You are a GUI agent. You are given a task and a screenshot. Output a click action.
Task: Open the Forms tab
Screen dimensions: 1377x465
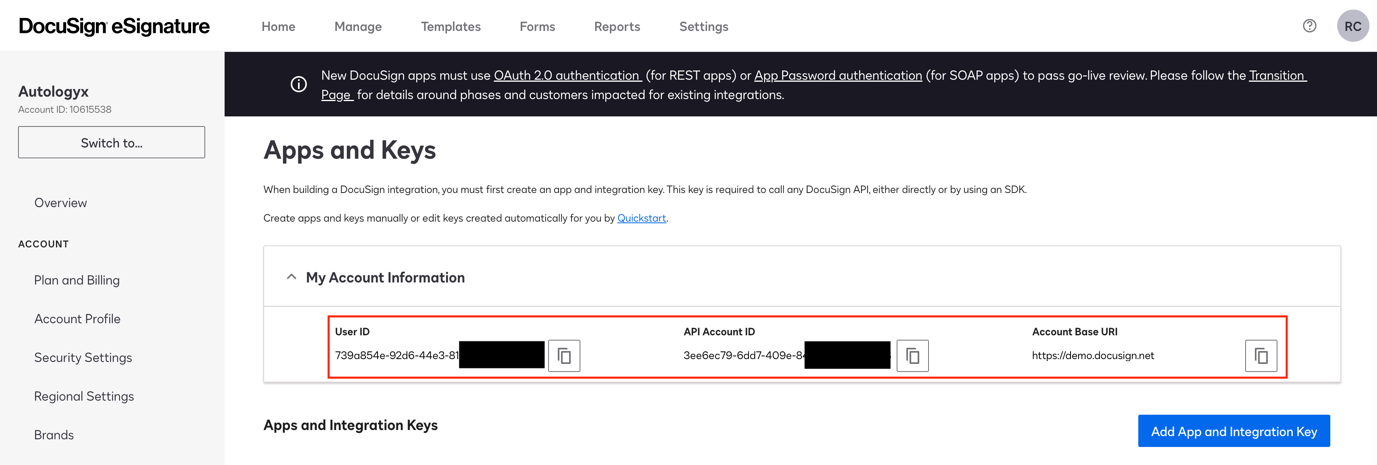[537, 27]
